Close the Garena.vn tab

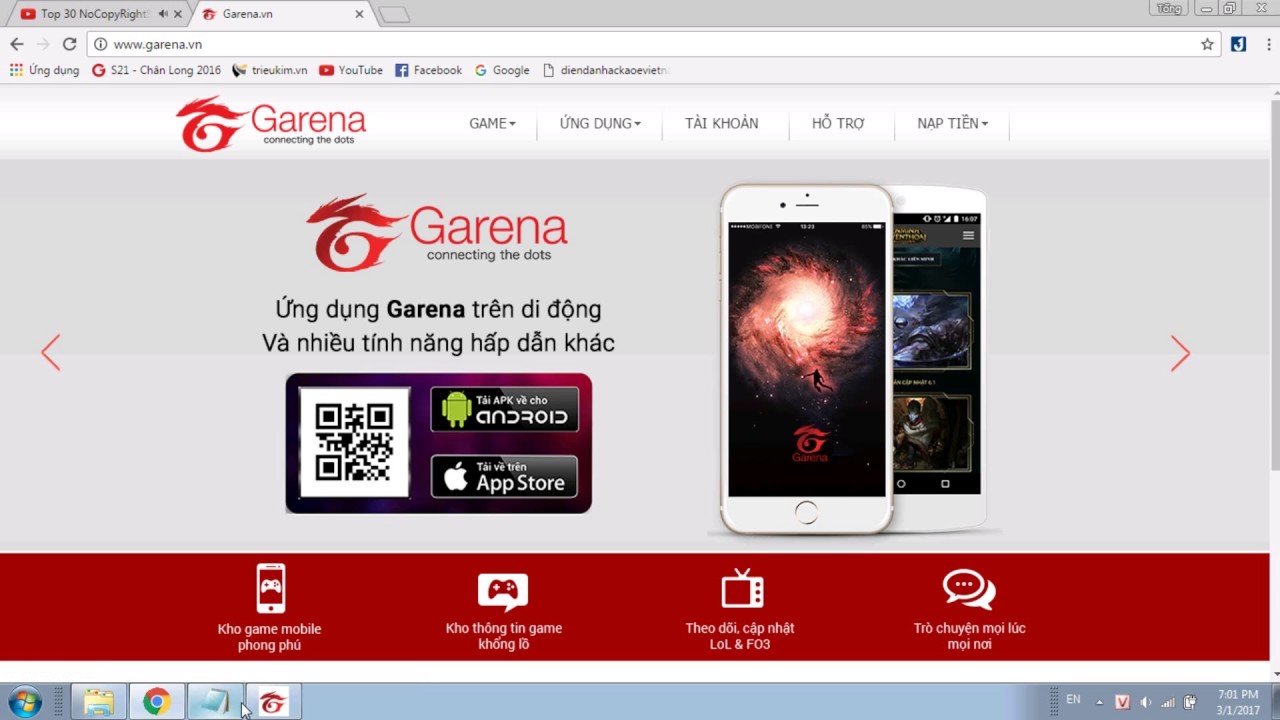coord(359,14)
